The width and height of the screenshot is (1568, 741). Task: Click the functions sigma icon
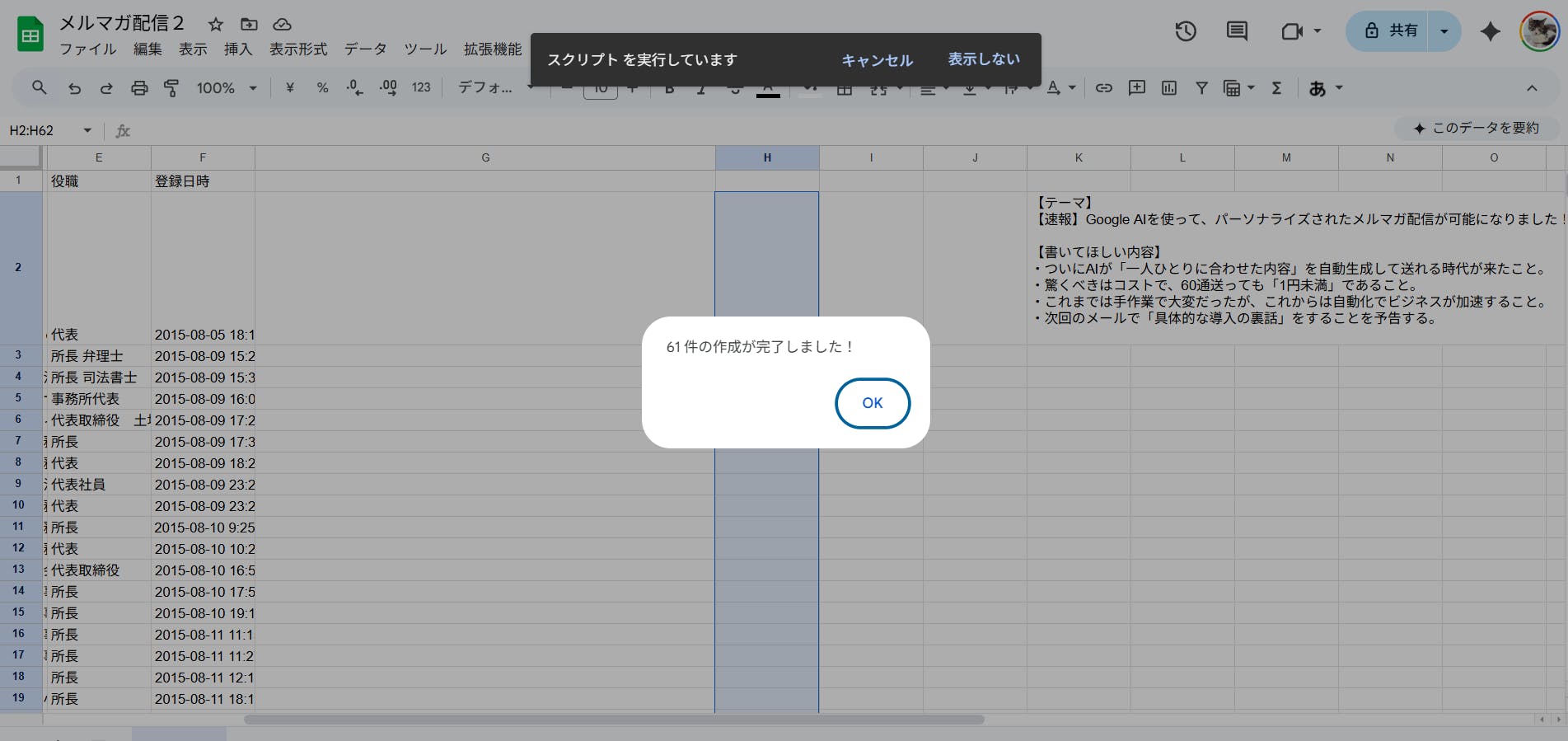(1276, 88)
